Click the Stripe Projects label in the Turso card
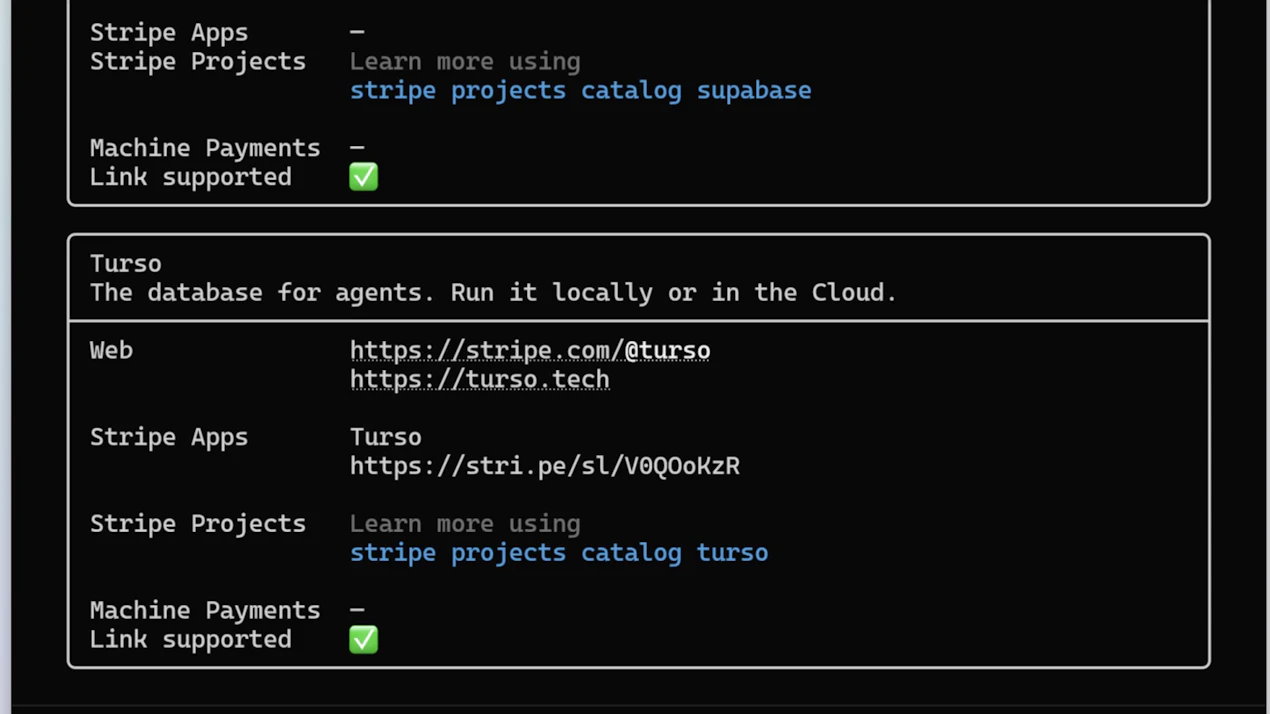Screen dimensions: 1270x714 click(198, 524)
